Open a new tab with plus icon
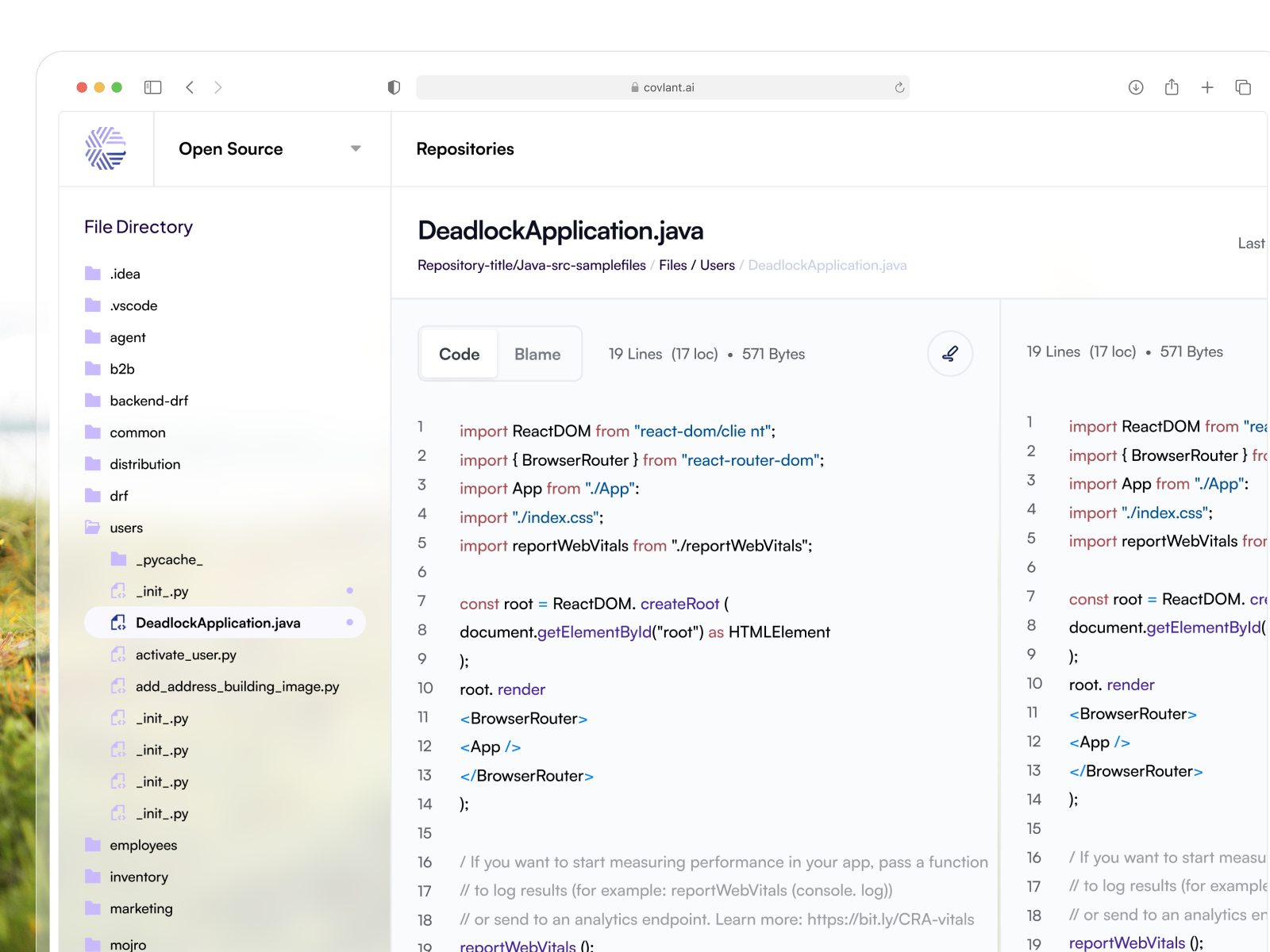The width and height of the screenshot is (1270, 952). 1207,87
